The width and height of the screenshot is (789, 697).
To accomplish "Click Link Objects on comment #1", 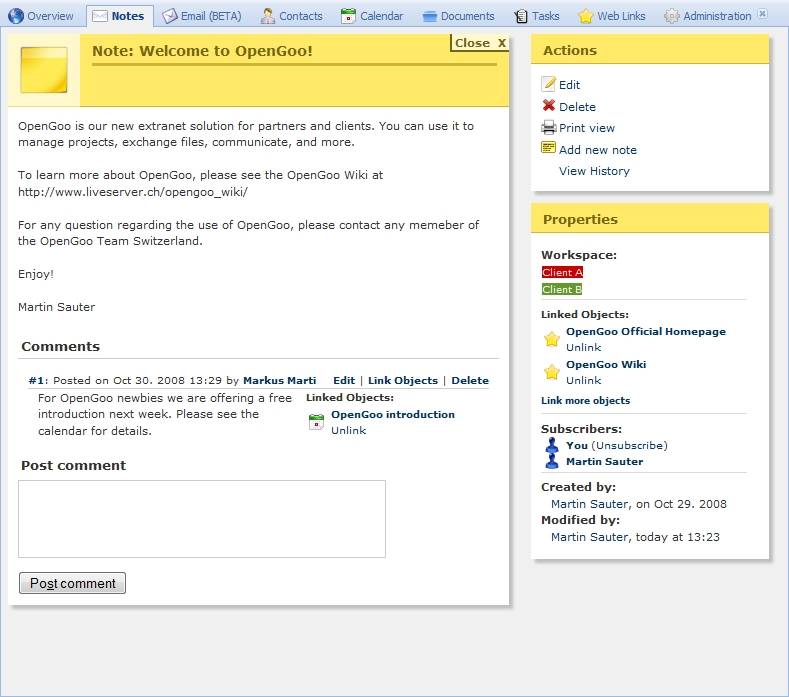I will (x=403, y=381).
